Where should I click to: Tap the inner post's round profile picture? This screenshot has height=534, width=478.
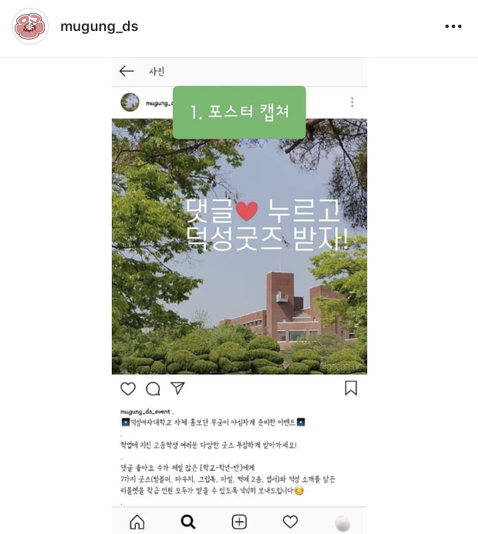point(130,102)
